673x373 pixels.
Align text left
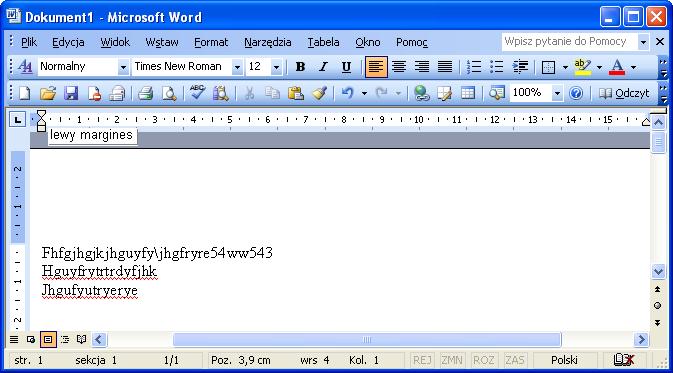pyautogui.click(x=376, y=67)
